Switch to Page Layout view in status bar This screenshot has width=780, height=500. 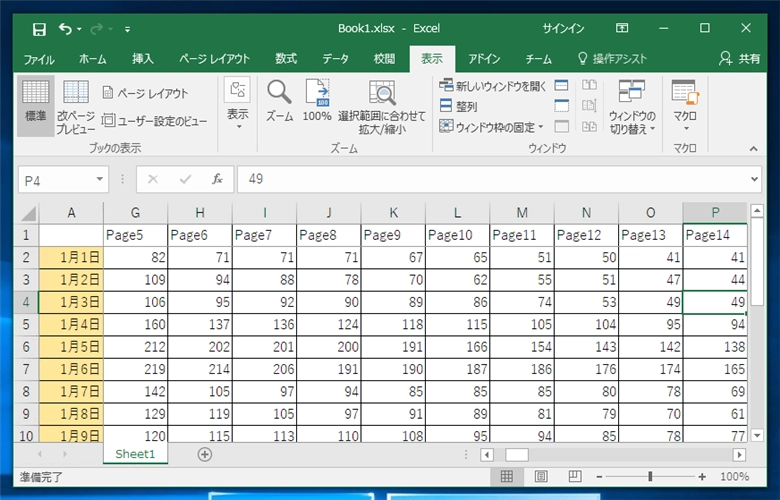pos(541,477)
